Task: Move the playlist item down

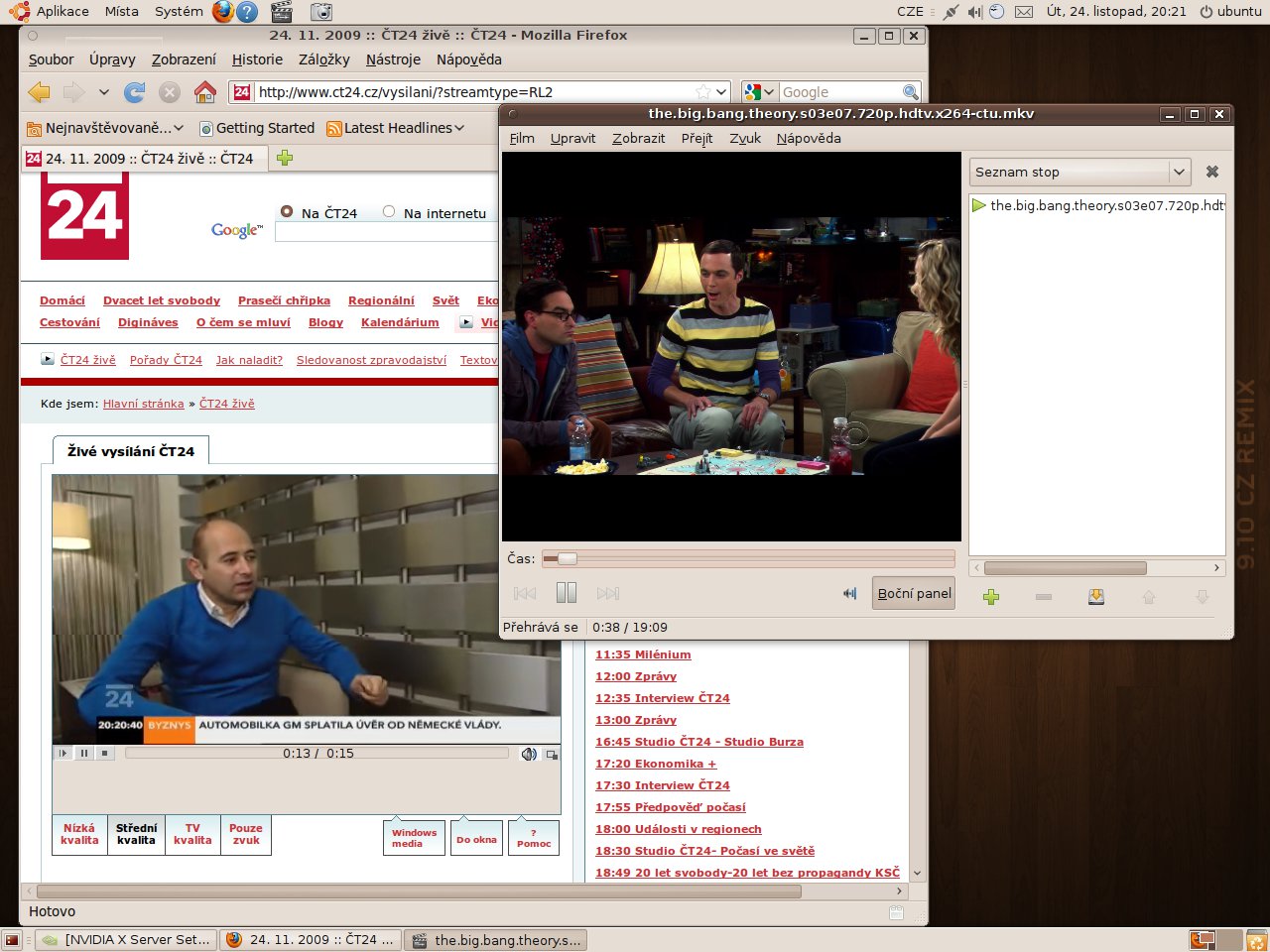Action: (1202, 596)
